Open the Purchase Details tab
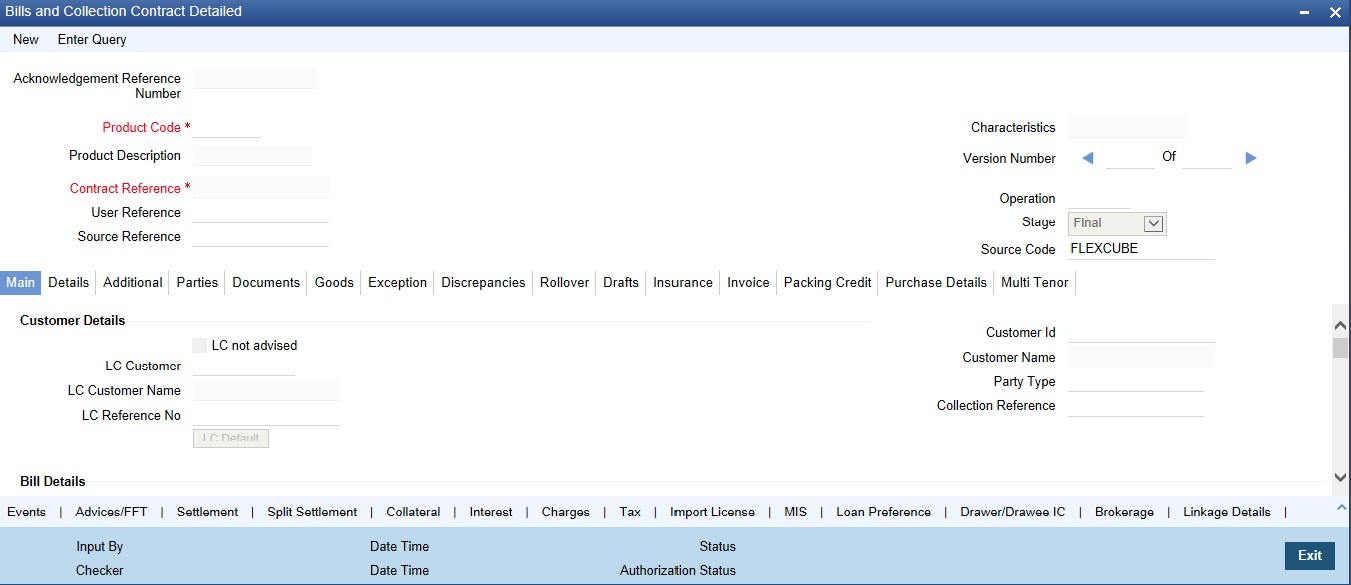 pyautogui.click(x=936, y=282)
